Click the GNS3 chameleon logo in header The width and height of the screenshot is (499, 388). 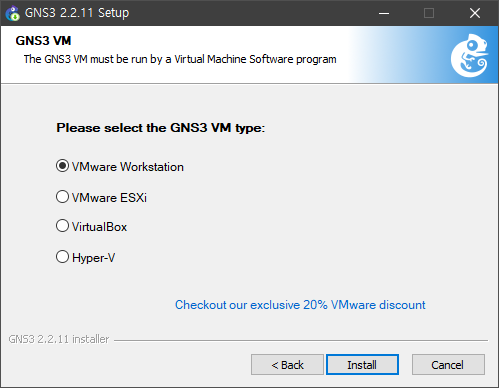point(470,55)
